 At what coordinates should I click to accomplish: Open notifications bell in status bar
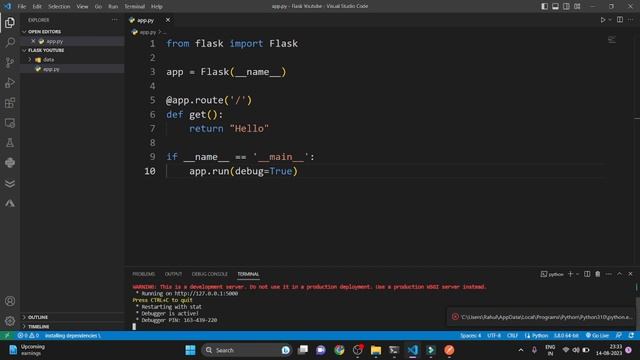point(631,336)
